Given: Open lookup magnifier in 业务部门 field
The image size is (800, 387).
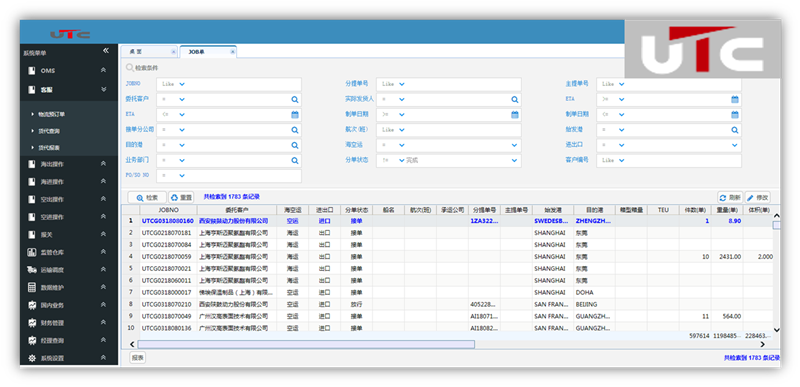Looking at the screenshot, I should [295, 161].
